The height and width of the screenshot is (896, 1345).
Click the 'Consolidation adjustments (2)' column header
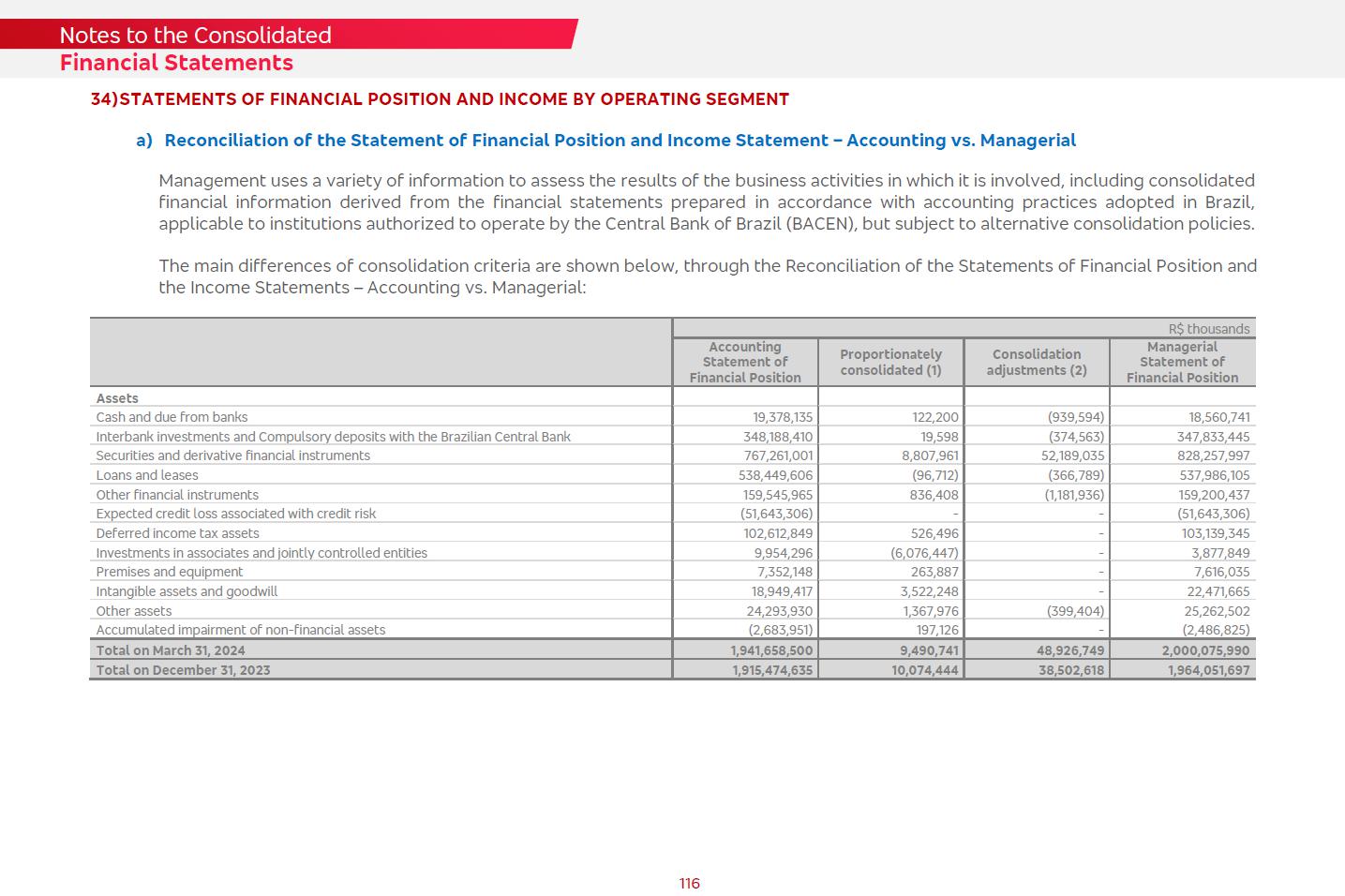(x=1036, y=362)
